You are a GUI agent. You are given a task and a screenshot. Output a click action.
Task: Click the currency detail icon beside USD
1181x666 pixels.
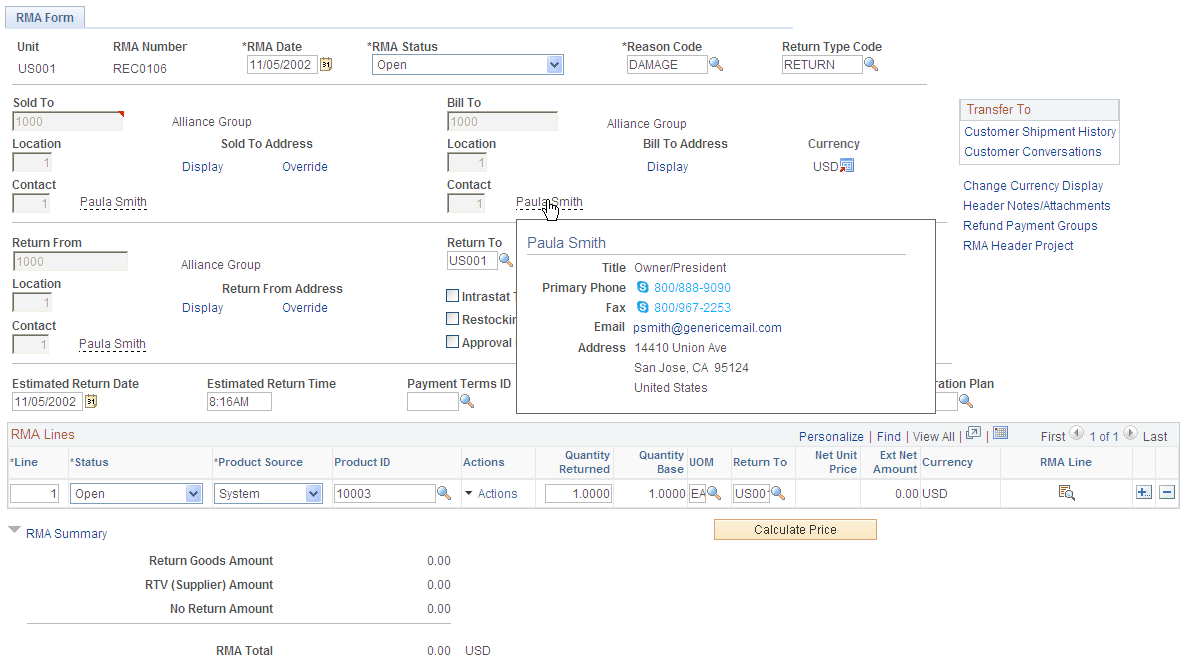coord(849,166)
